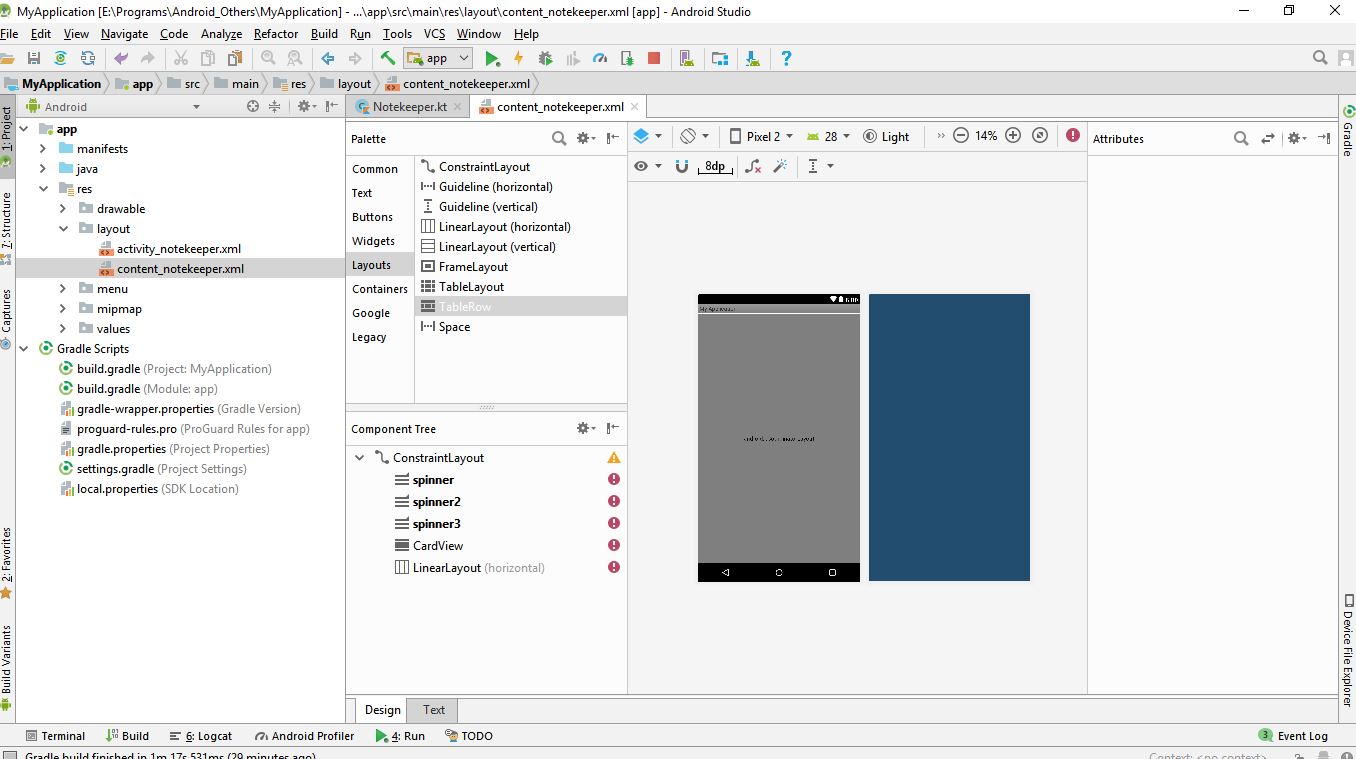The width and height of the screenshot is (1356, 759).
Task: Open the API 28 version dropdown
Action: (x=828, y=136)
